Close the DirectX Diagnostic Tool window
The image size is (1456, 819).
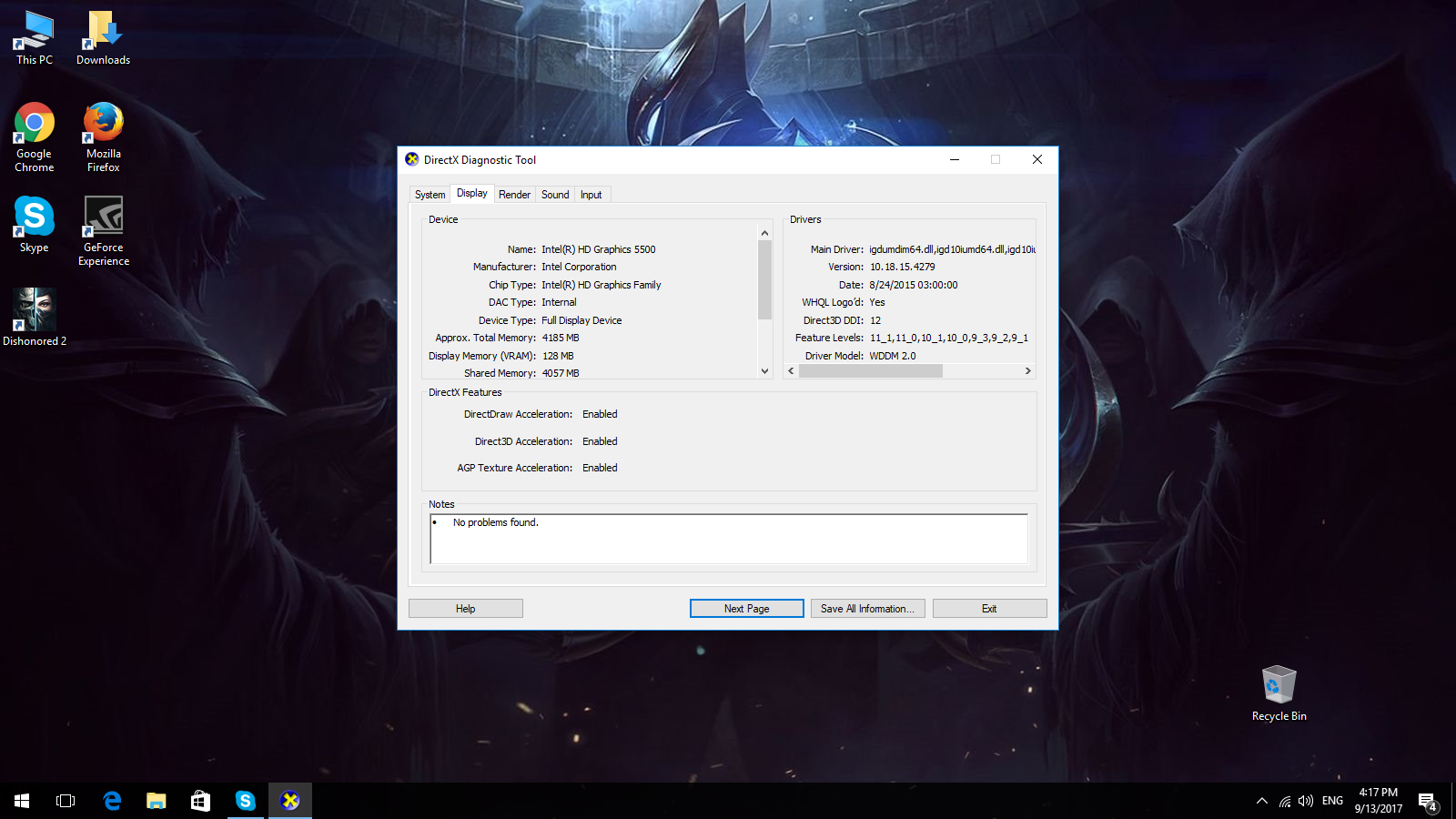1036,159
